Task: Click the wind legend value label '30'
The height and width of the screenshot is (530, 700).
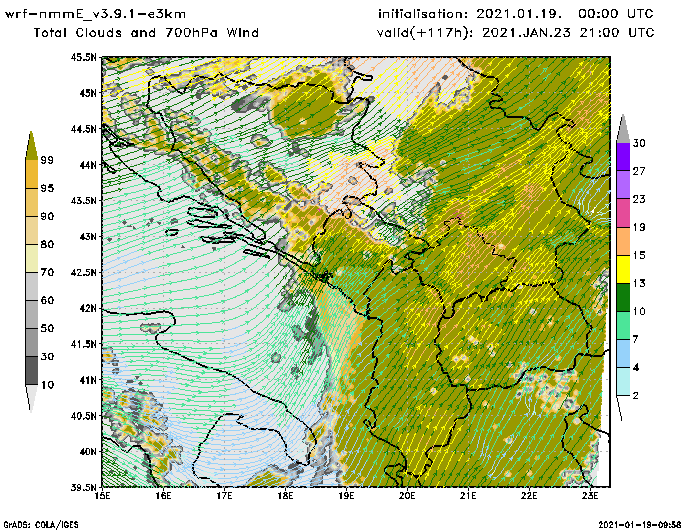Action: (x=639, y=143)
